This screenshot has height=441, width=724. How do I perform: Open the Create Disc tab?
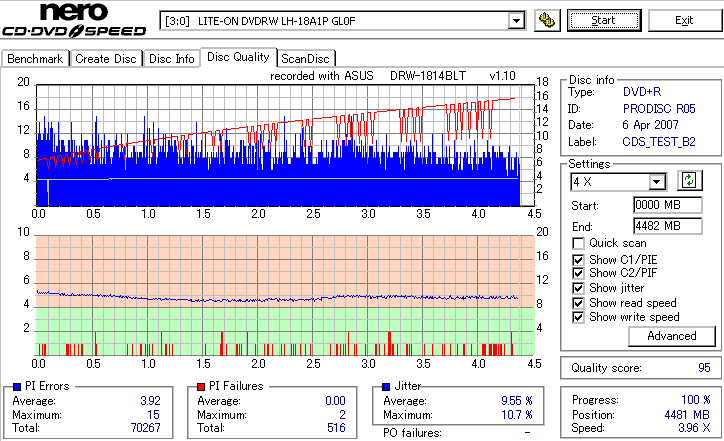[x=106, y=59]
